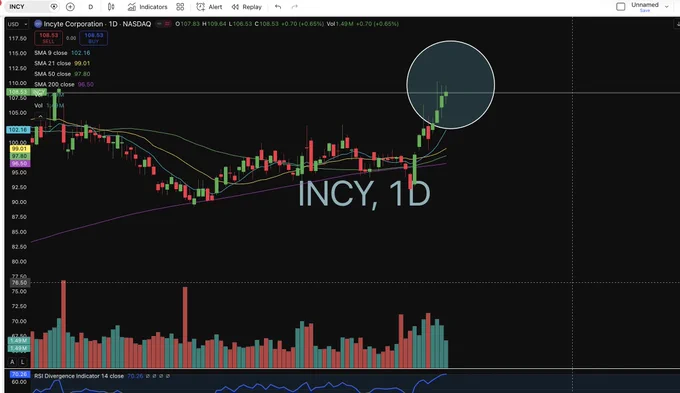Add a symbol to compare with plus icon
This screenshot has width=680, height=393.
click(70, 7)
